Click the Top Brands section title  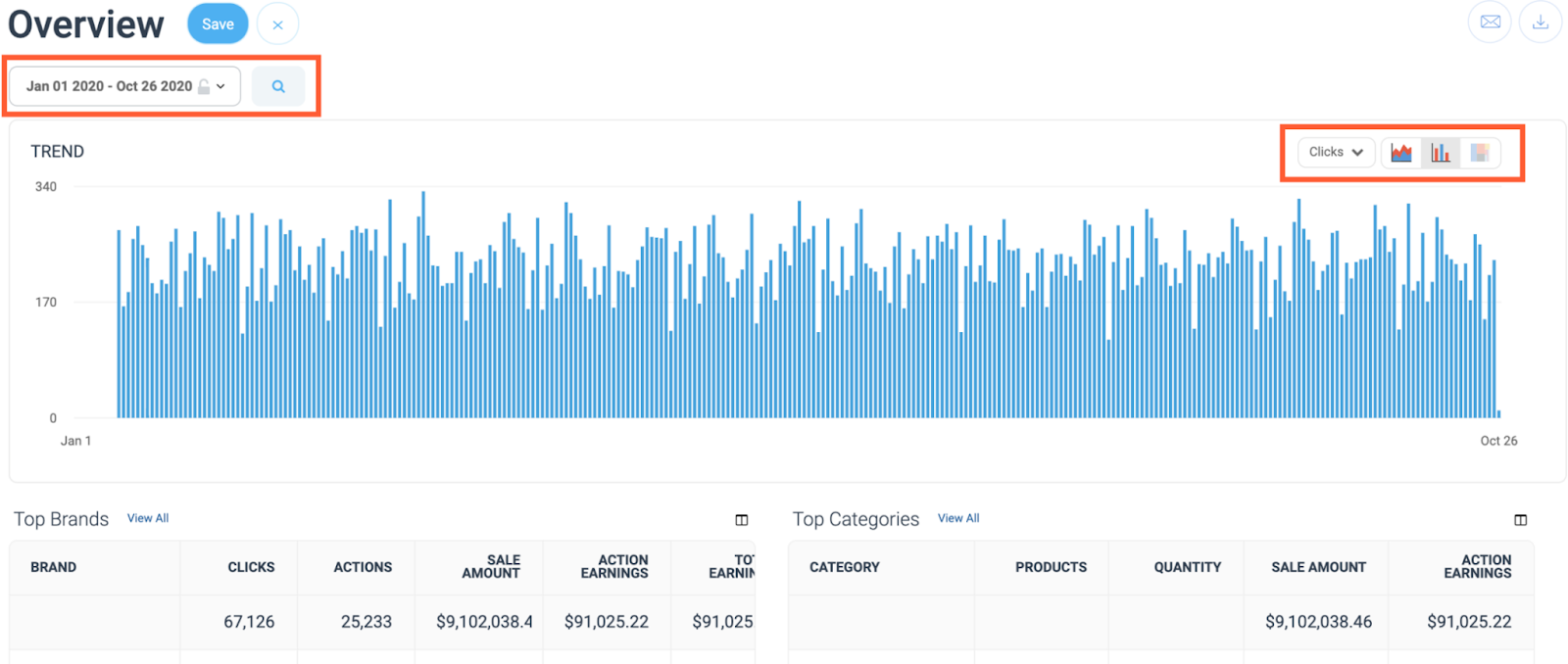[x=61, y=519]
